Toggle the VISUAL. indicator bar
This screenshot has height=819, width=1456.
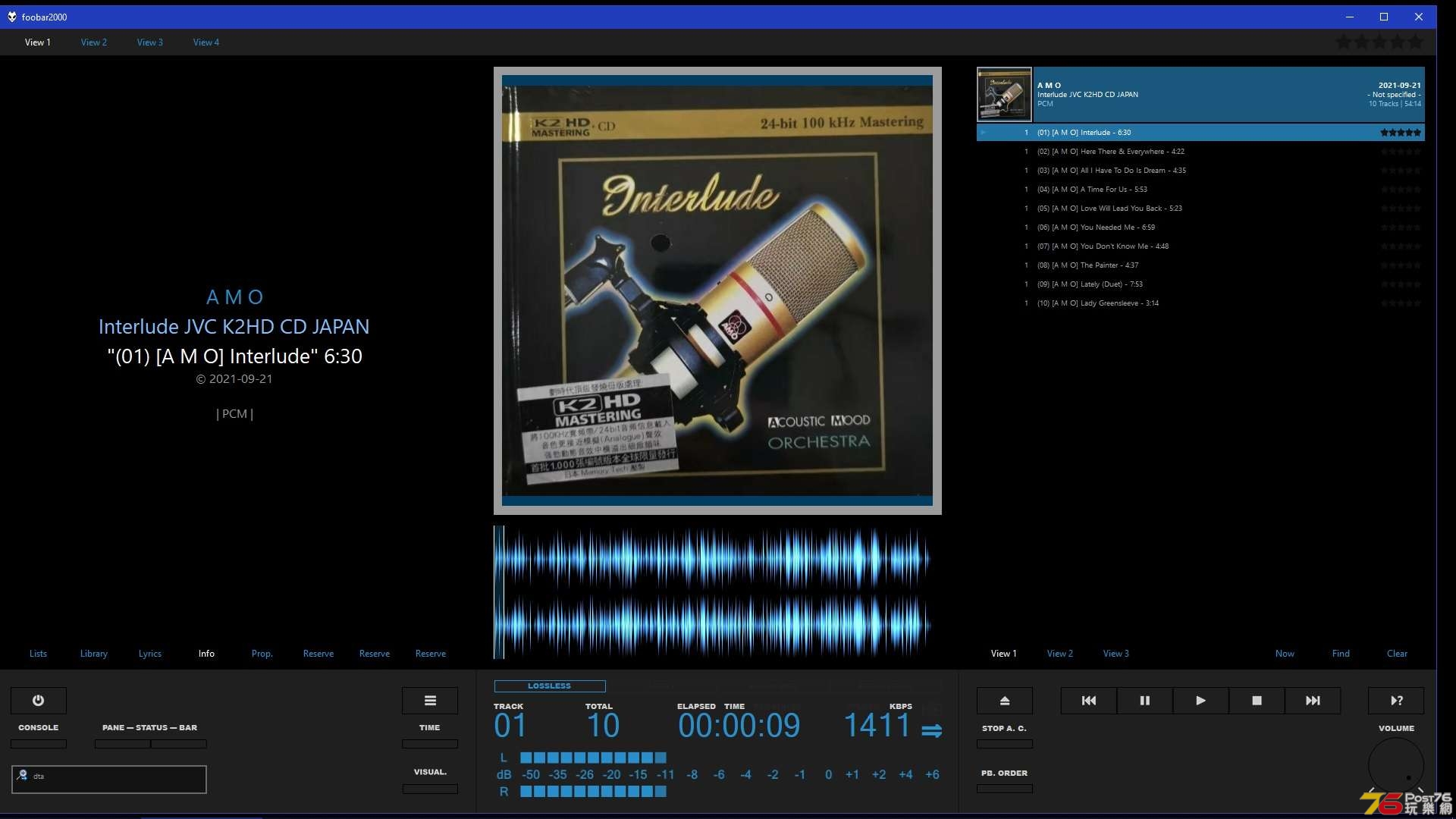pos(430,789)
